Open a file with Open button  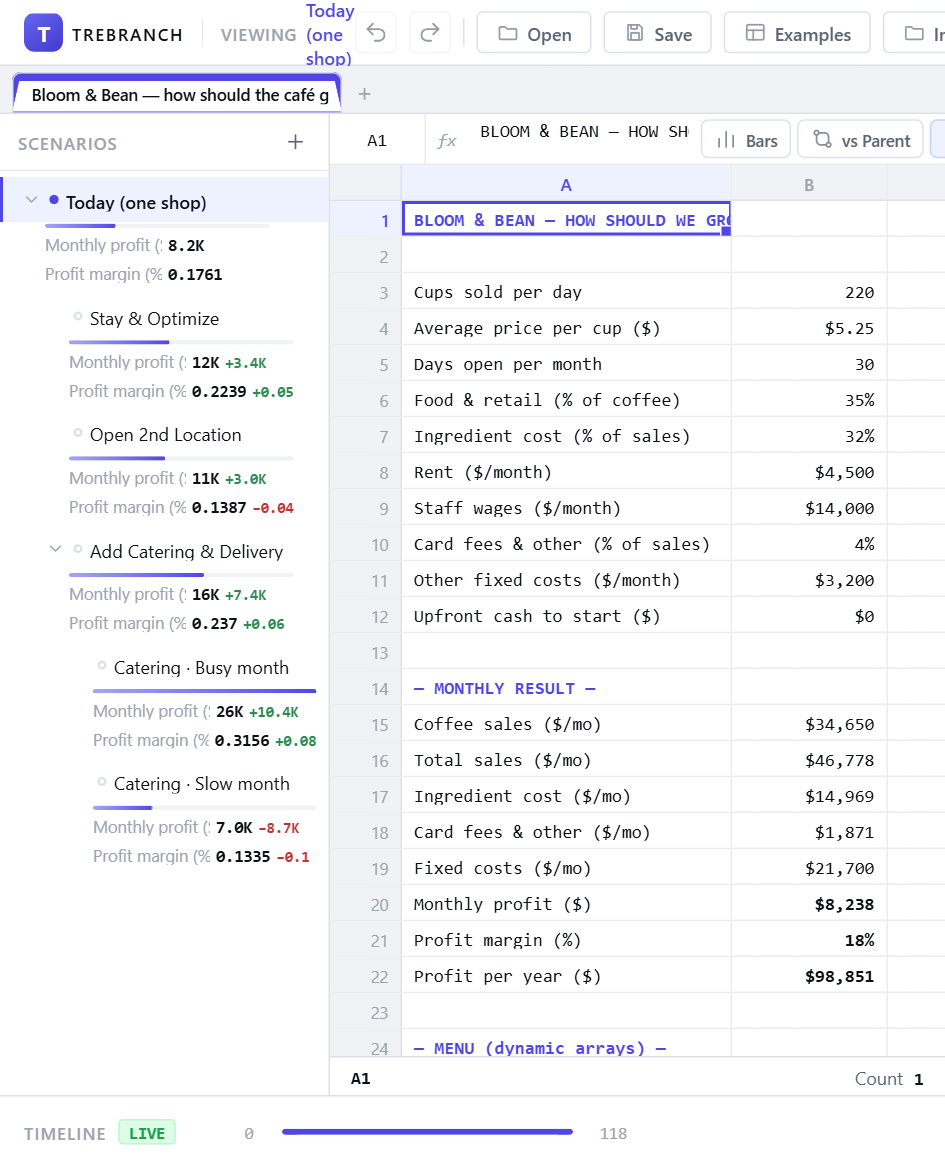pos(534,33)
